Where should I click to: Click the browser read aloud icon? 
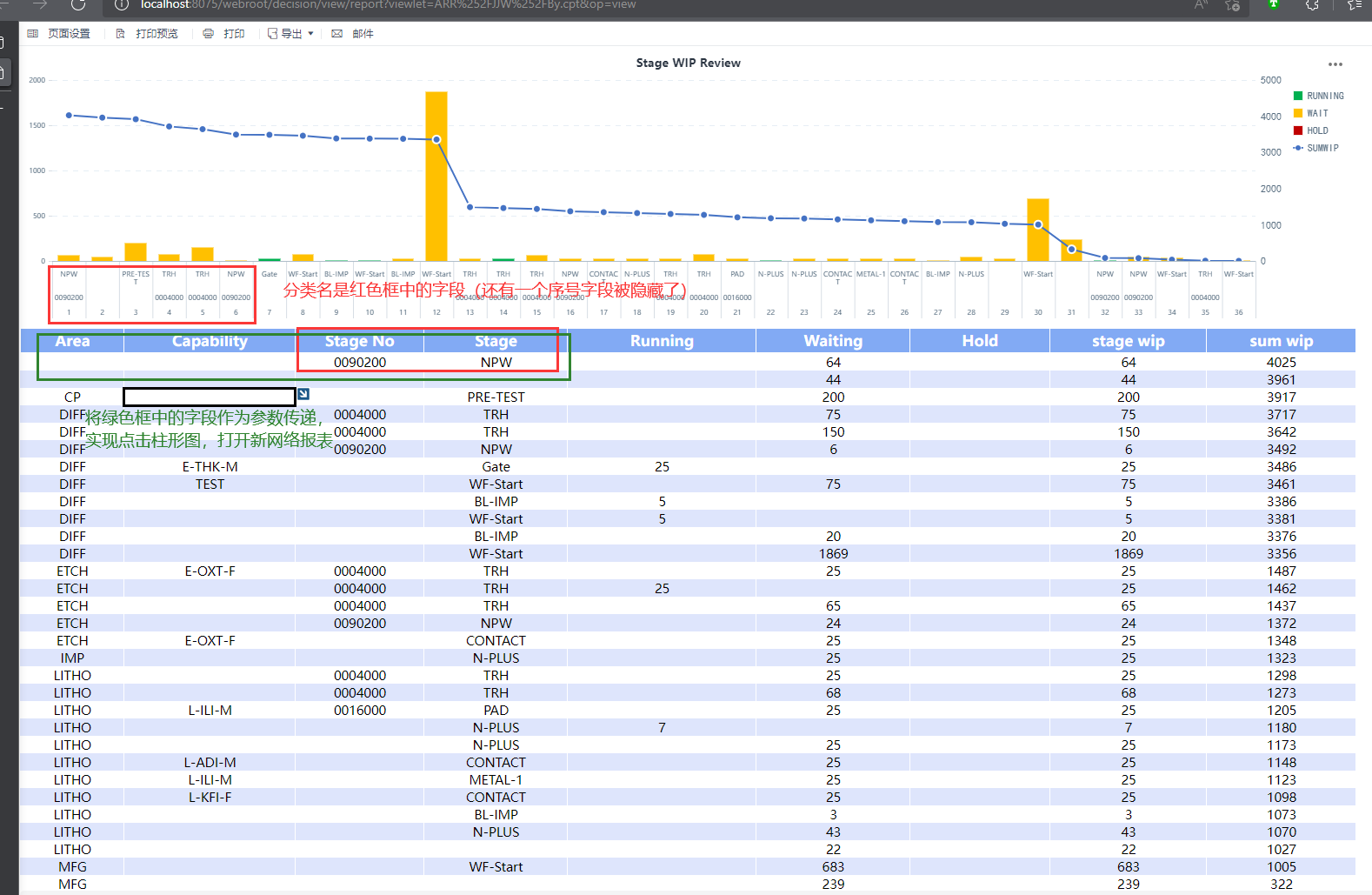pyautogui.click(x=1201, y=5)
